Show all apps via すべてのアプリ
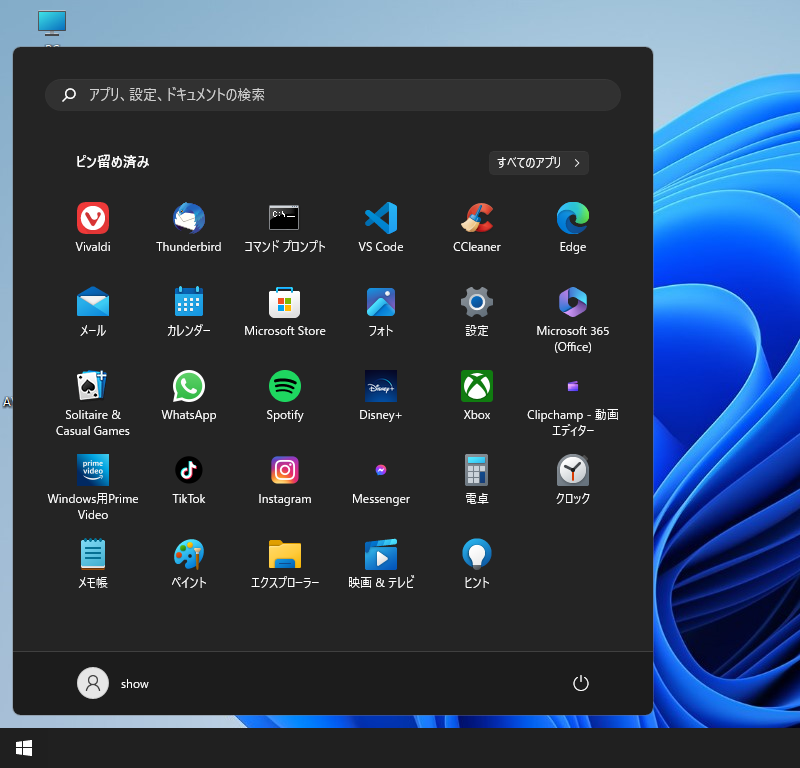 (539, 163)
